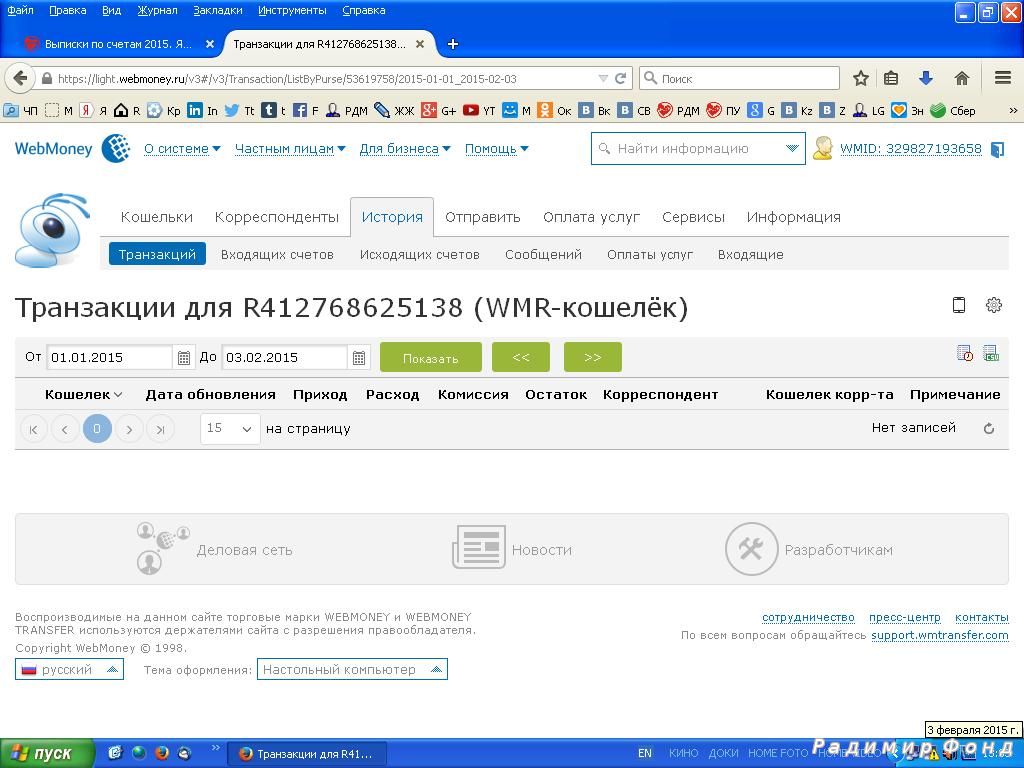Click the 'До' date field 03.02.2015
This screenshot has height=768, width=1024.
(x=284, y=357)
